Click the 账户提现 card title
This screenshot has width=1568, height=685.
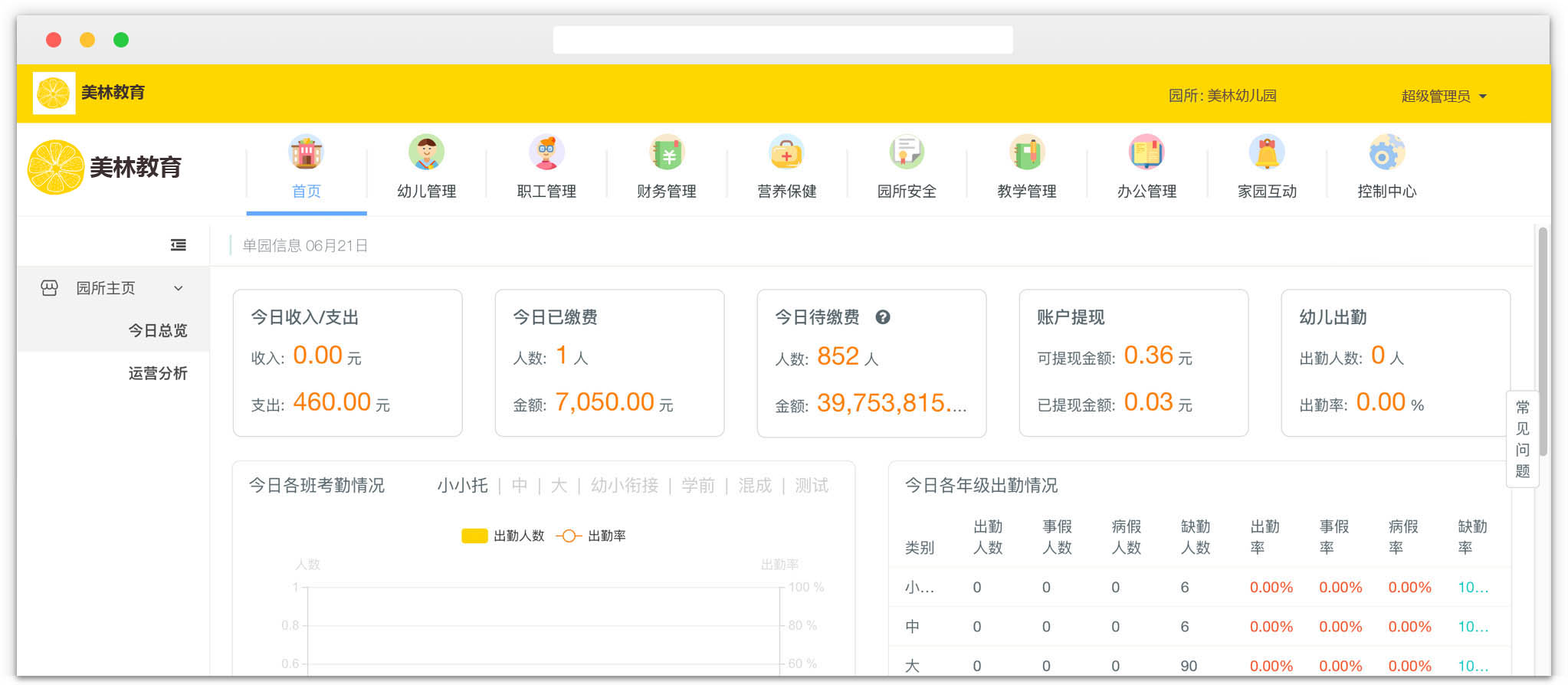click(1071, 317)
